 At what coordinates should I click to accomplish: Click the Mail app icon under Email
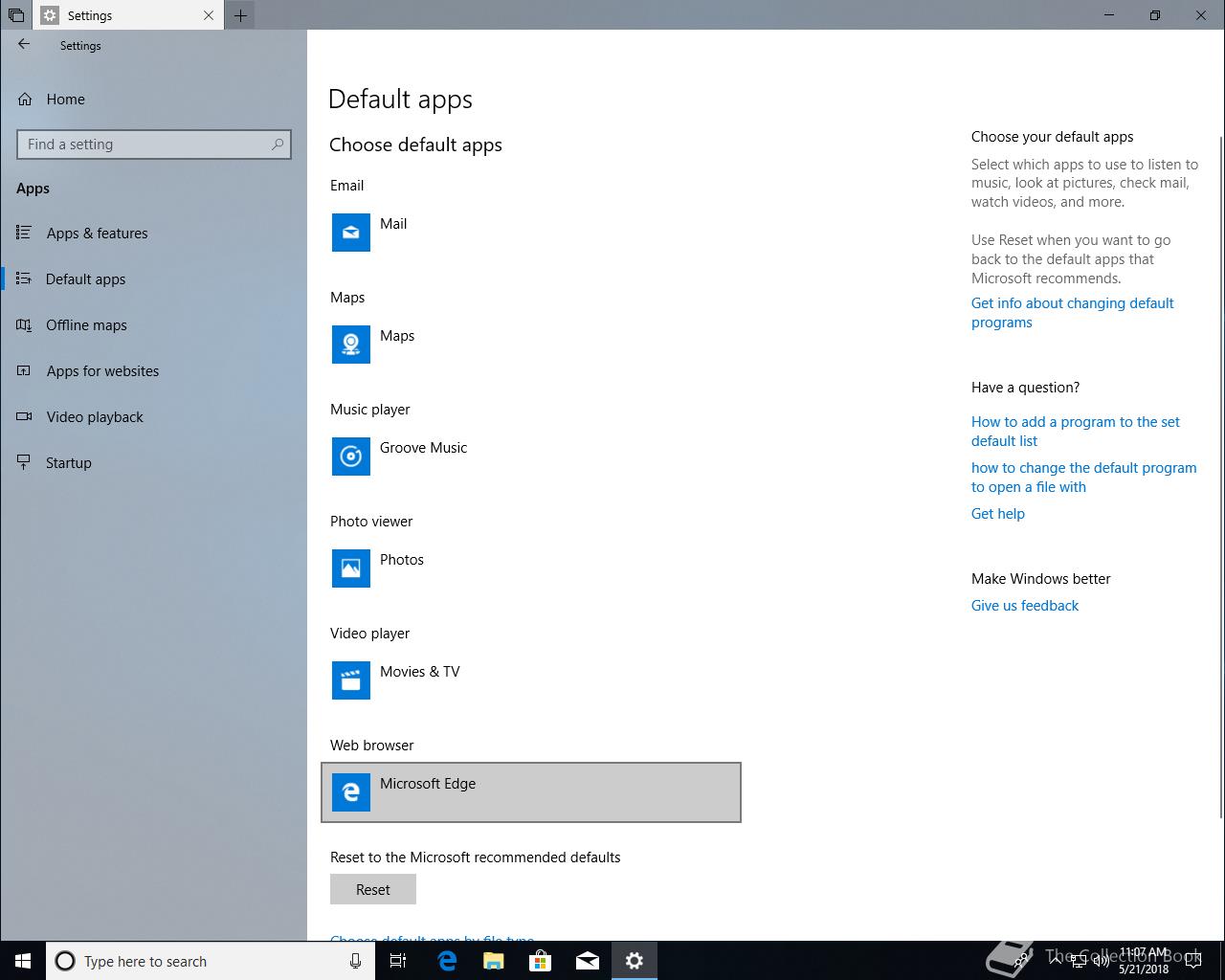click(x=351, y=233)
